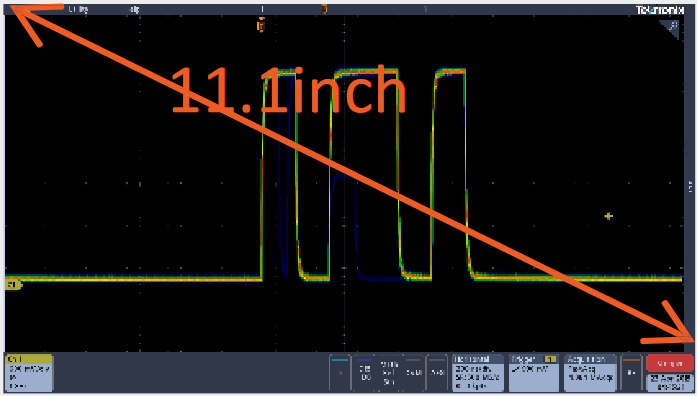Open the Acquisition settings badge

point(589,372)
